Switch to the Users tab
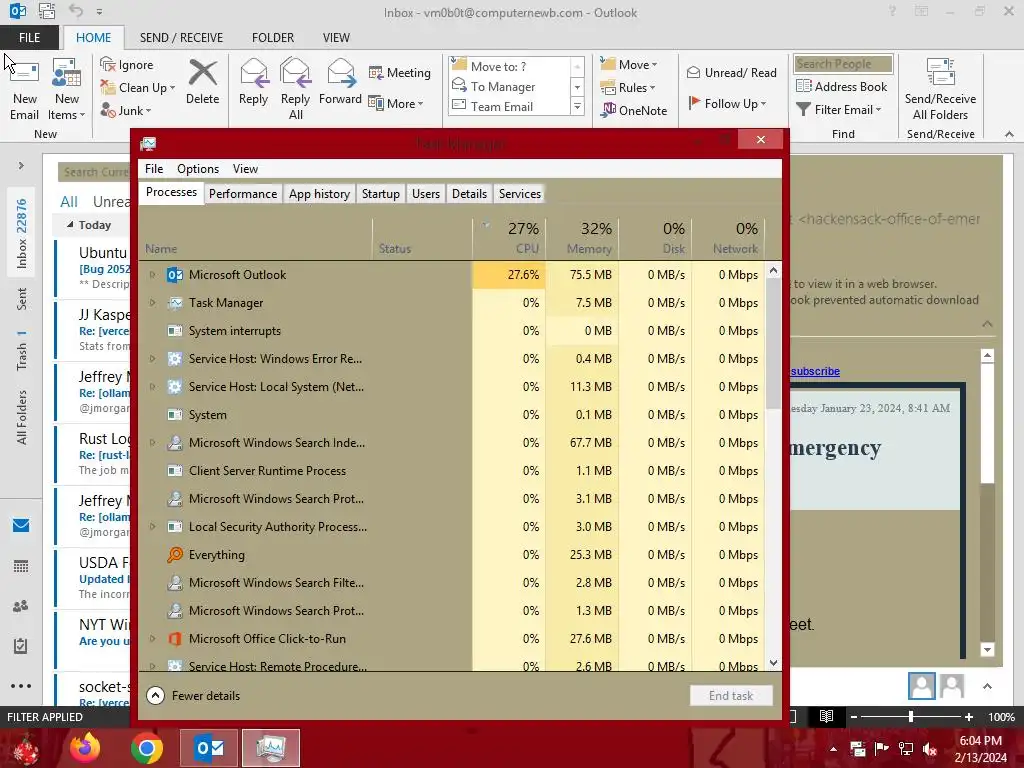The image size is (1024, 768). [426, 194]
